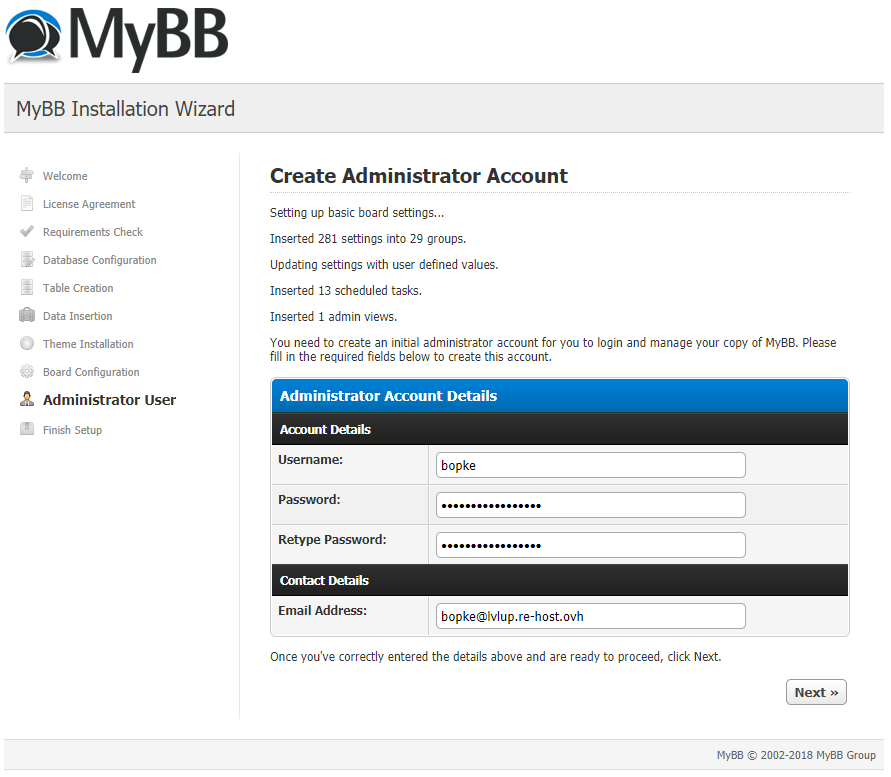891x777 pixels.
Task: Select the Administrator User step label
Action: [109, 400]
